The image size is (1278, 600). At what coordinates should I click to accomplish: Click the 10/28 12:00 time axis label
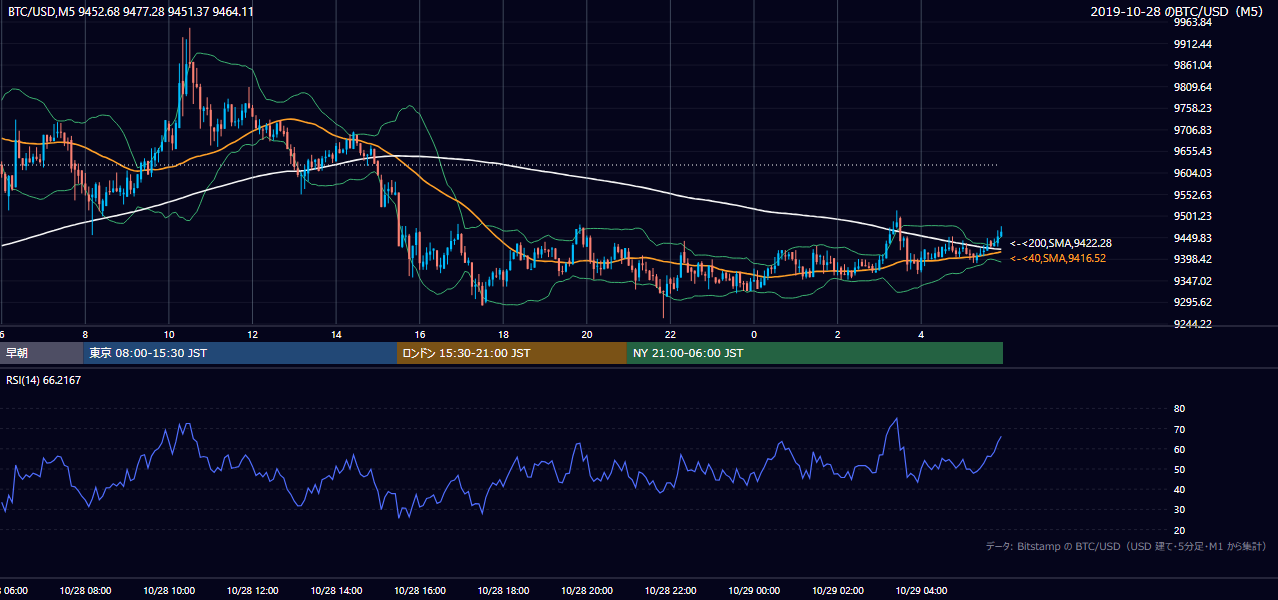pos(252,591)
